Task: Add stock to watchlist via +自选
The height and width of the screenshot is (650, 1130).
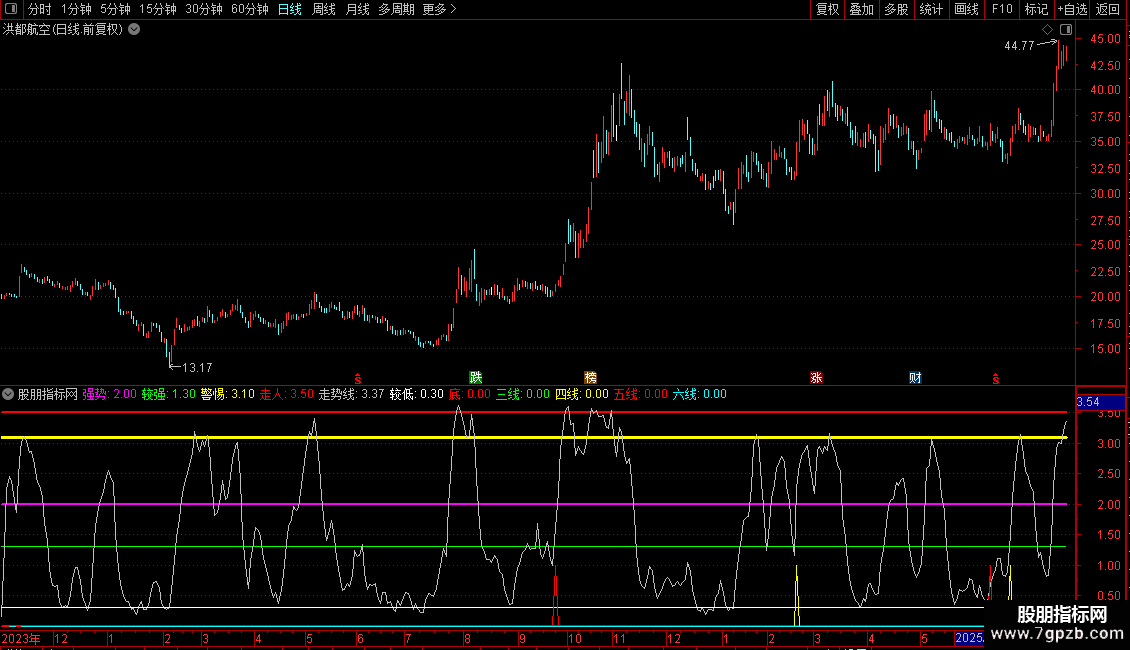Action: (1072, 9)
